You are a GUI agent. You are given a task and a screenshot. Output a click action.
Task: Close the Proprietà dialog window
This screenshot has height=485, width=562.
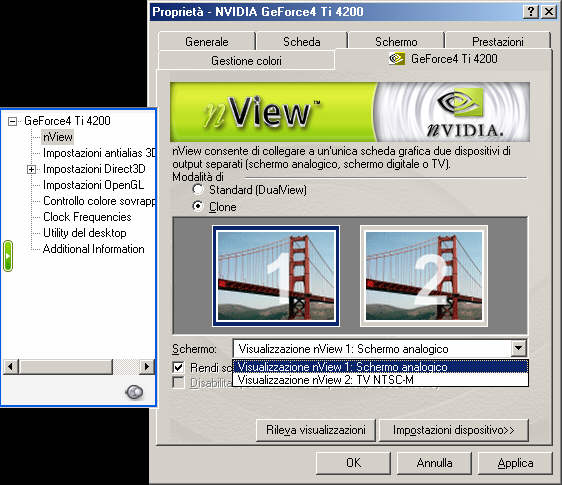click(549, 12)
